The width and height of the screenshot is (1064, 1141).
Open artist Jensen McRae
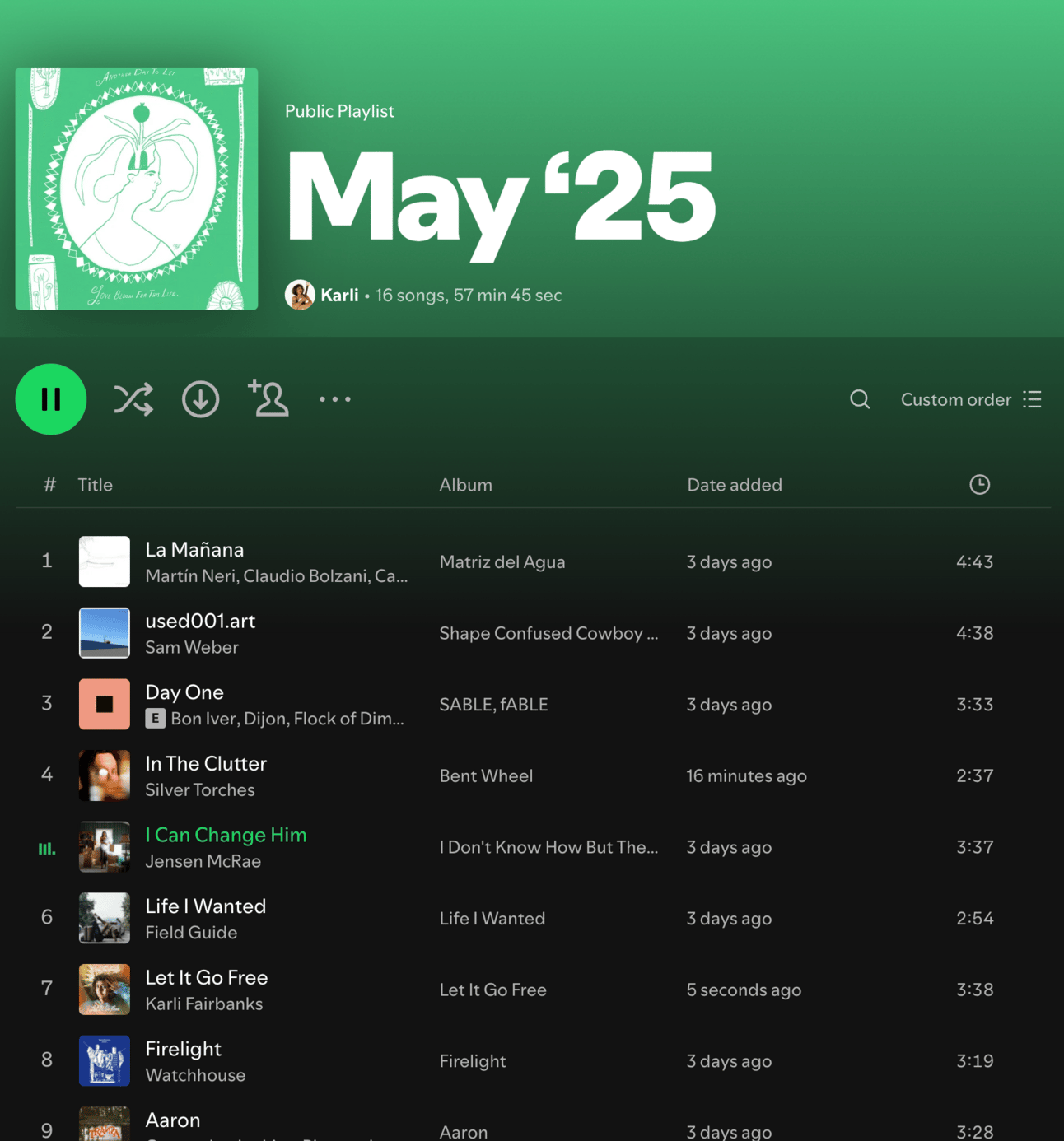(x=203, y=862)
